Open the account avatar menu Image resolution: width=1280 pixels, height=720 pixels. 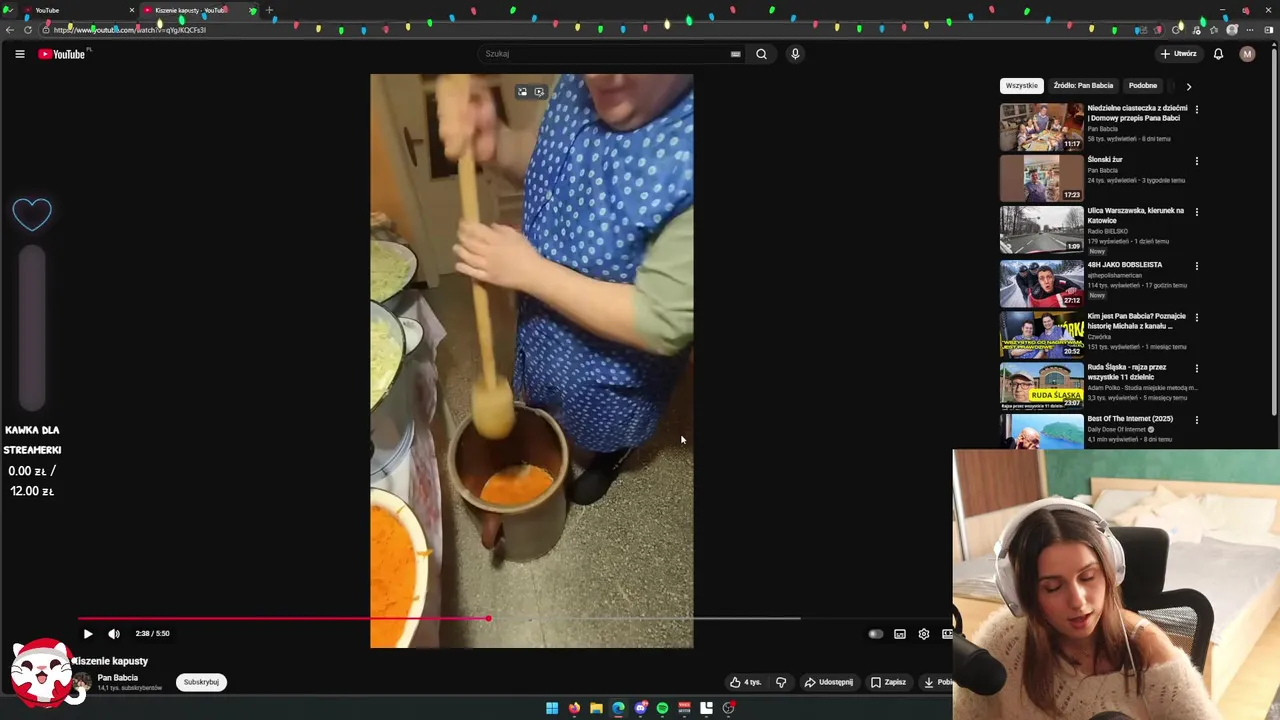coord(1247,54)
